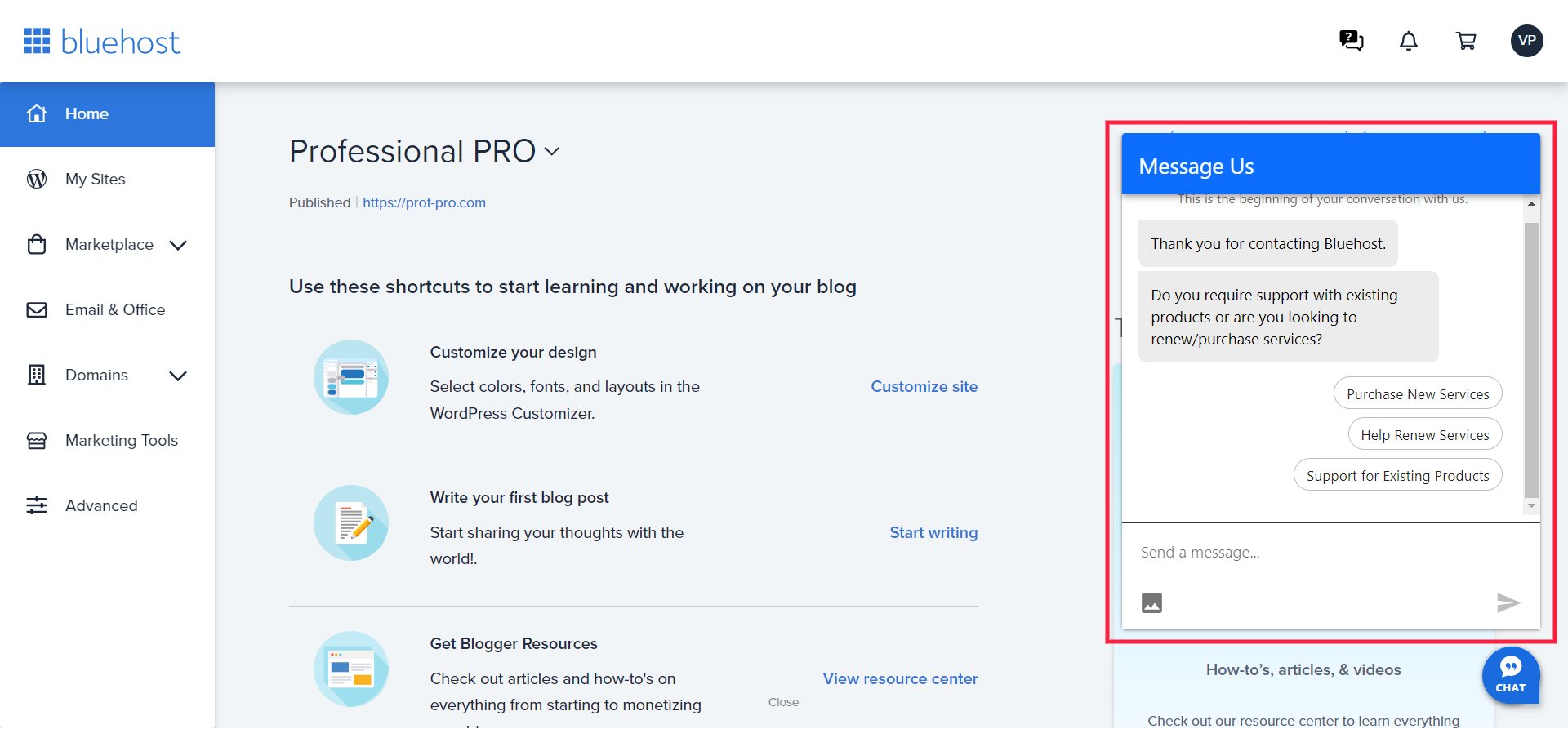Click the Advanced sliders icon
This screenshot has width=1568, height=729.
[37, 505]
